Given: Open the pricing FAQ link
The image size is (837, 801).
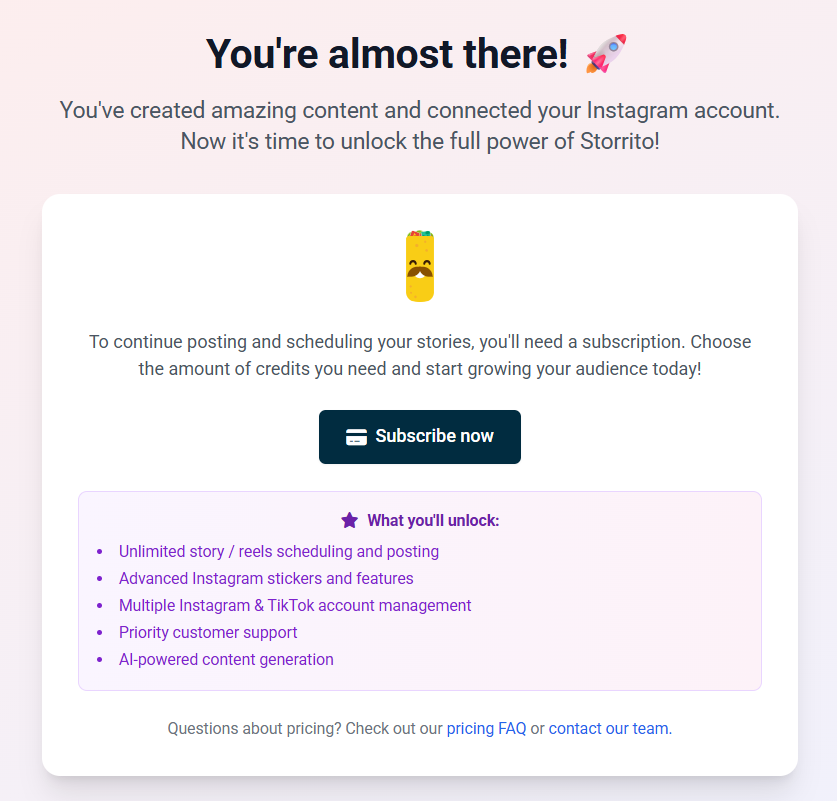Looking at the screenshot, I should (486, 728).
